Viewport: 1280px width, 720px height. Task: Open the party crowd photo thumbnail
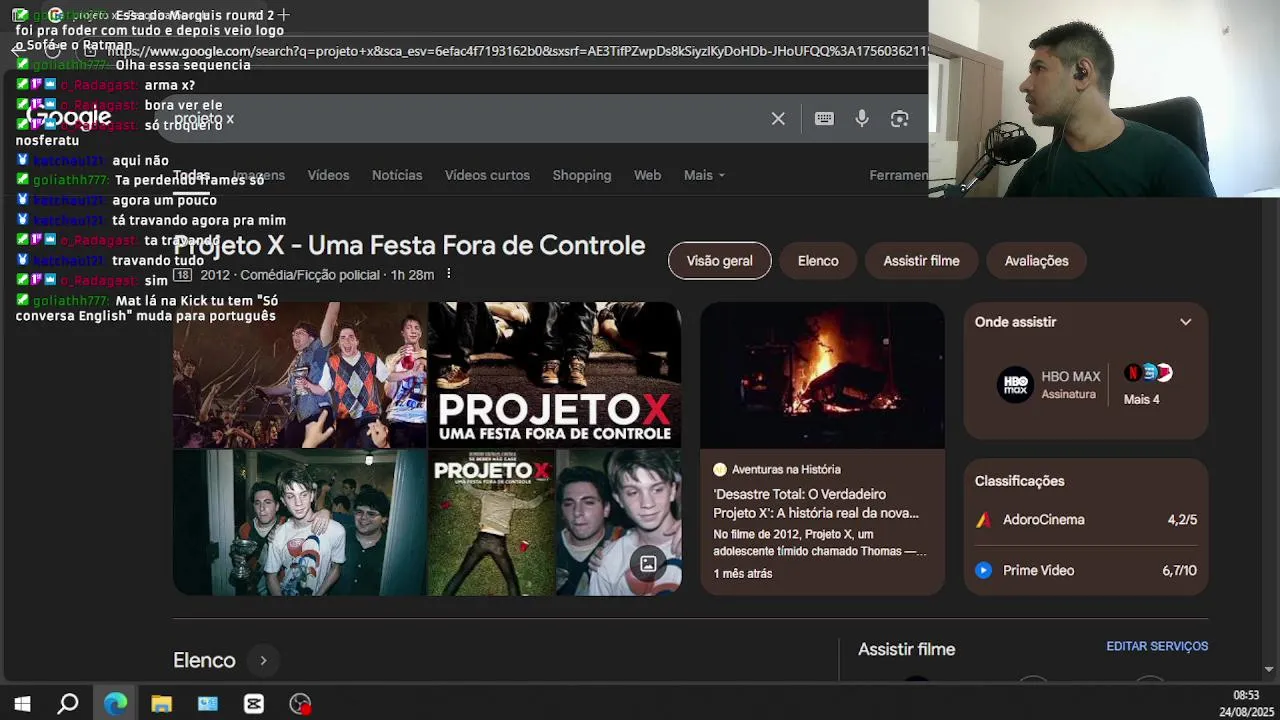tap(300, 374)
